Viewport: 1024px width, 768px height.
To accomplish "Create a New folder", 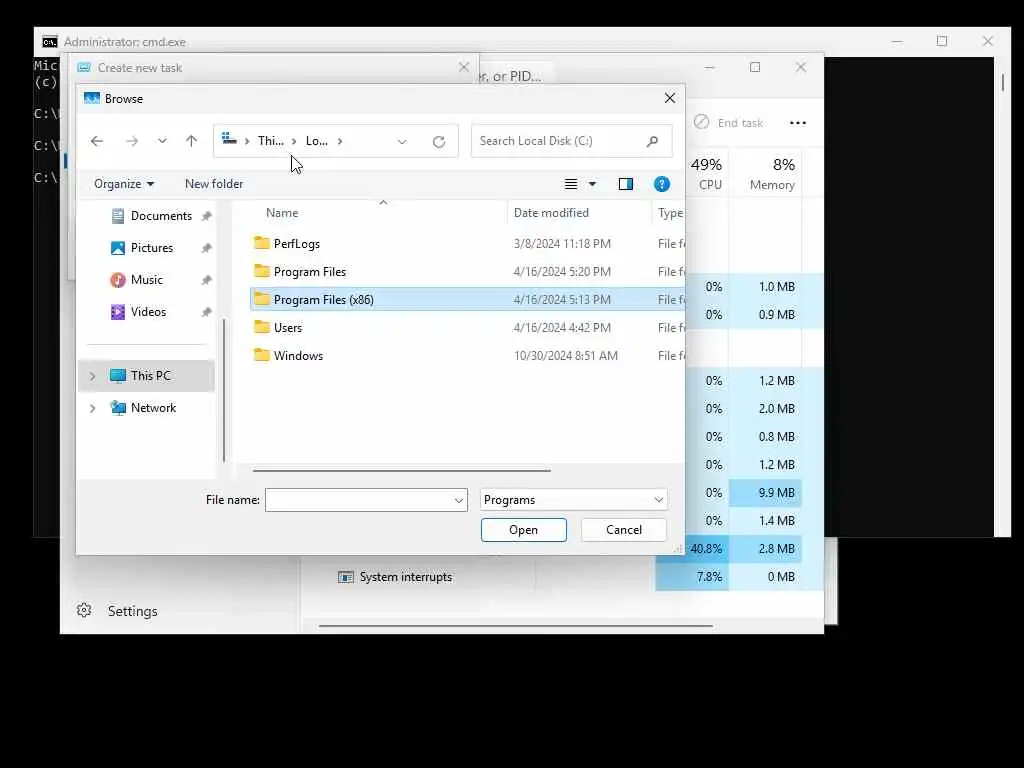I will [x=214, y=184].
